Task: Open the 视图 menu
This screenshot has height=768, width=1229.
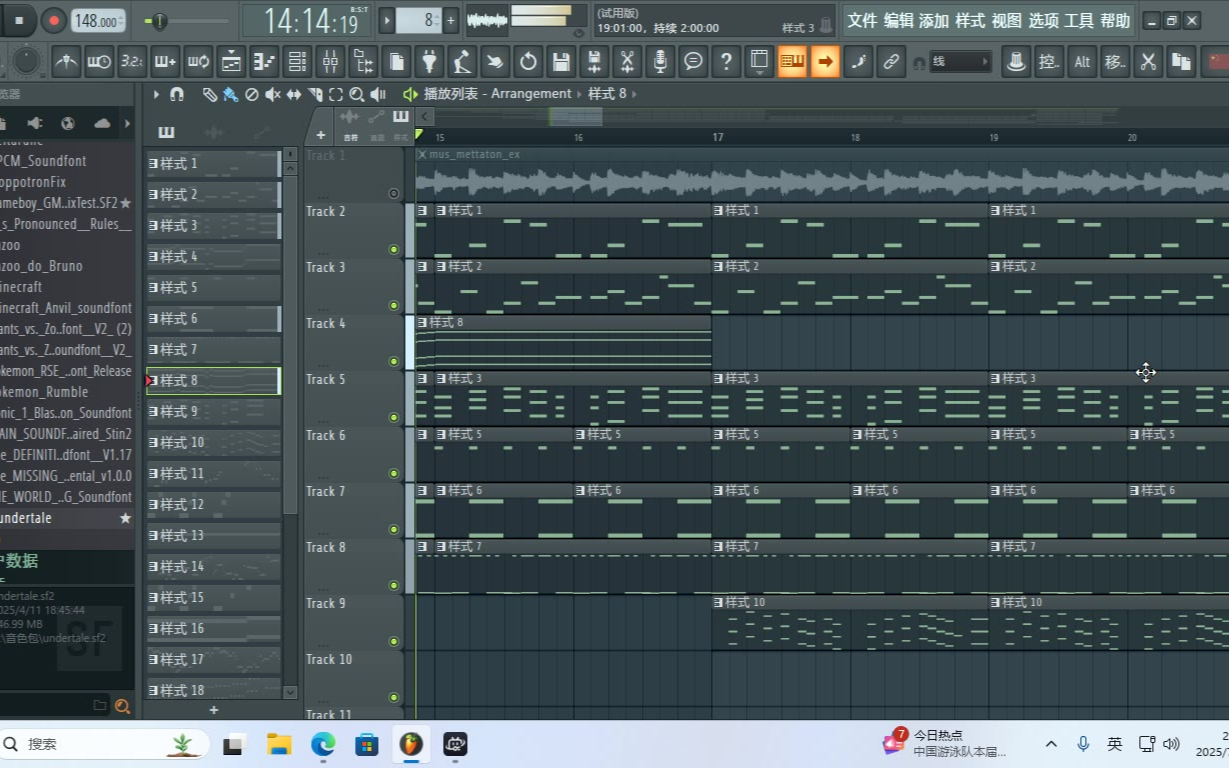Action: 1006,20
